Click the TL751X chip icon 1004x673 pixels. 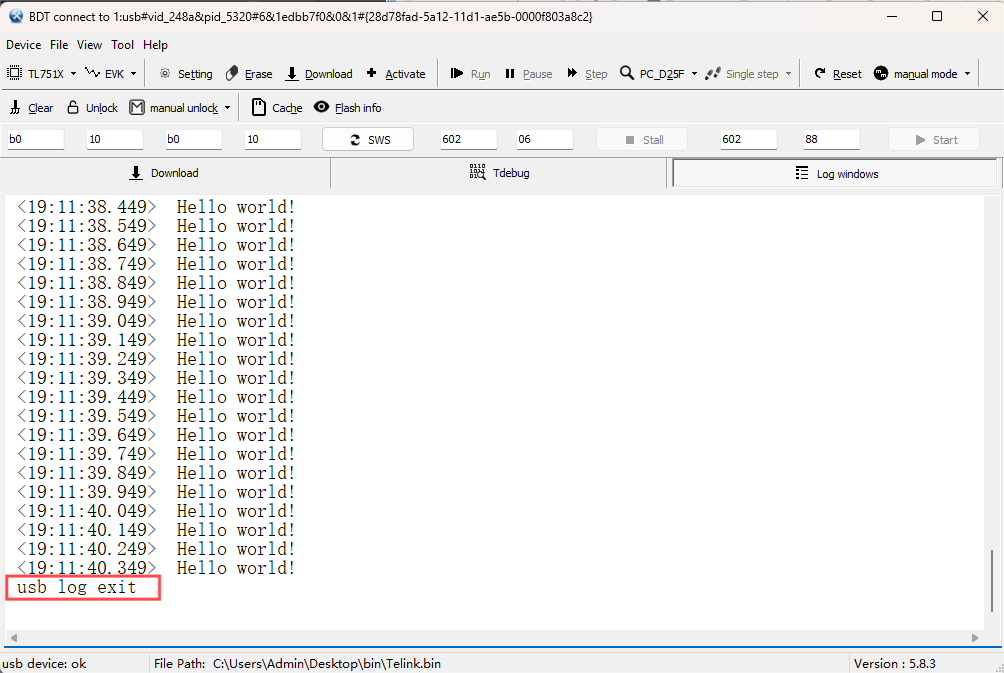14,73
